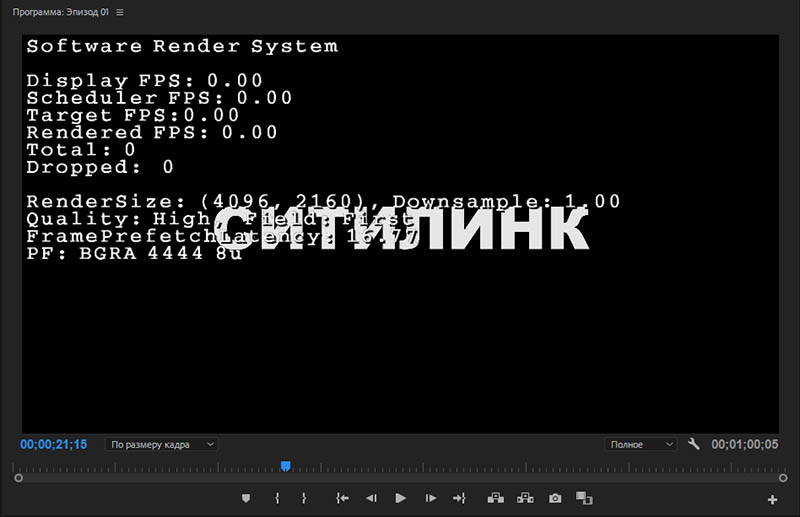
Task: Export frame with camera icon
Action: point(555,498)
